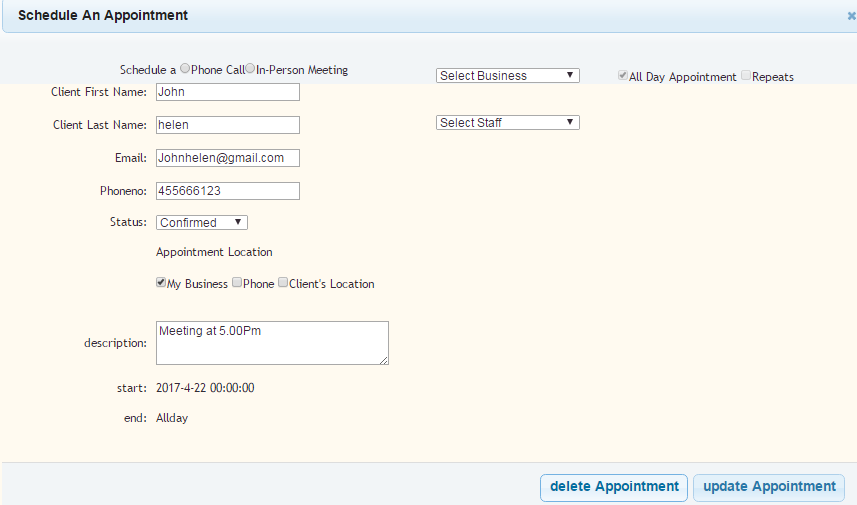Click the start date 2017-4-22 text
The image size is (857, 505).
click(x=181, y=388)
